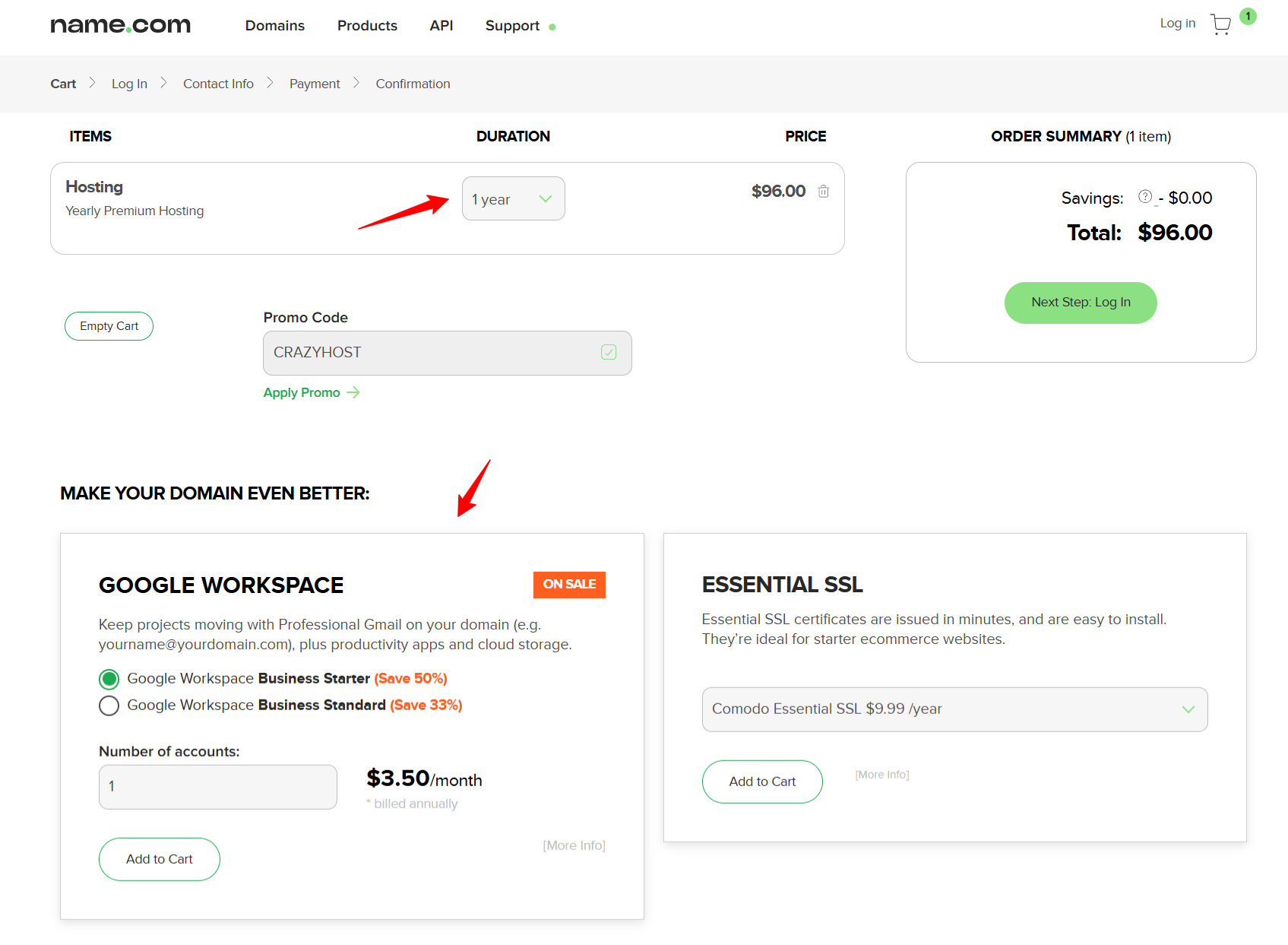Focus the Number of accounts field
Image resolution: width=1288 pixels, height=945 pixels.
point(218,787)
